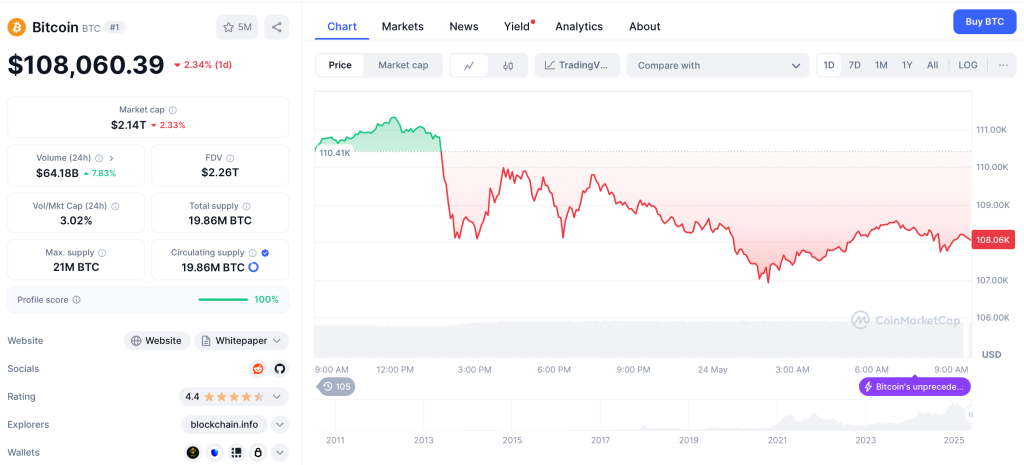The width and height of the screenshot is (1024, 465).
Task: Switch to the line chart icon
Action: tap(469, 66)
